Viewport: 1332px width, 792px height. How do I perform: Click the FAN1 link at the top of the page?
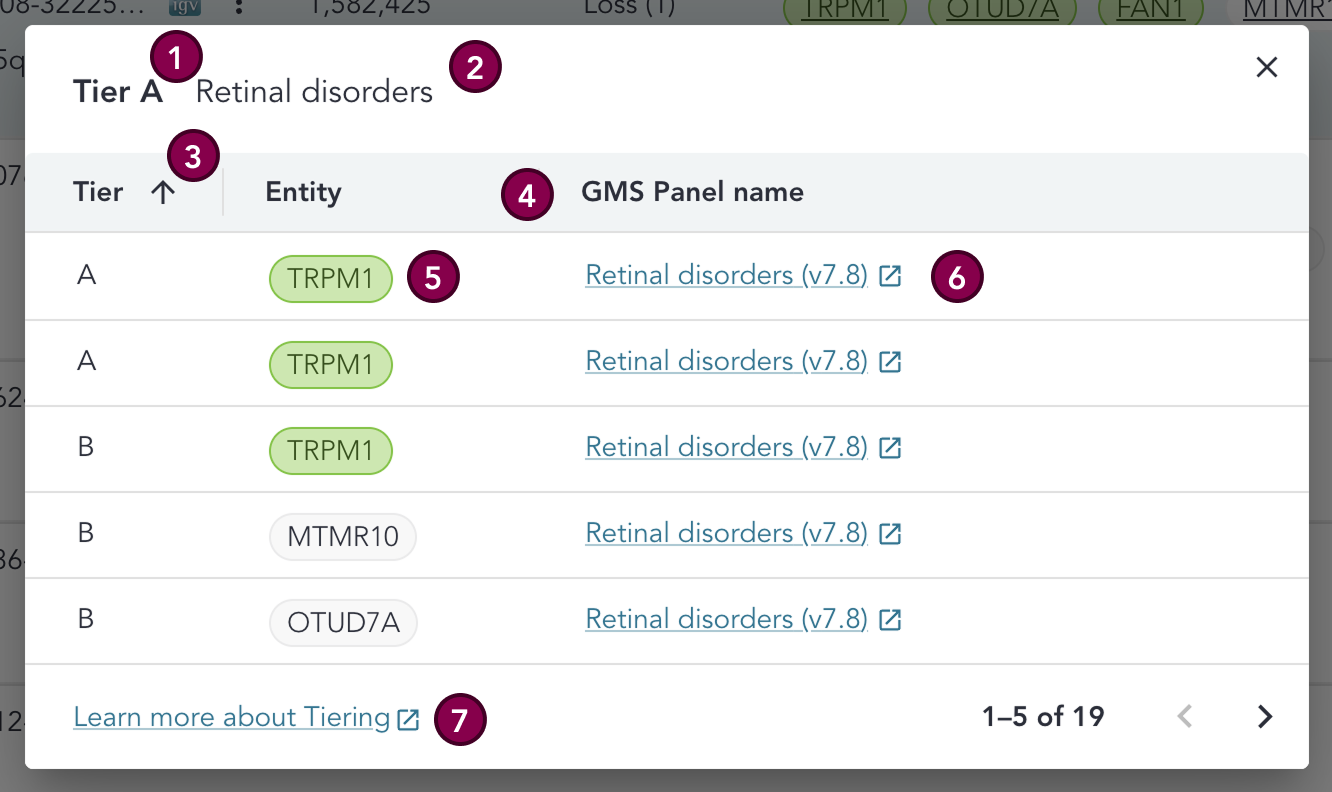[x=1149, y=7]
